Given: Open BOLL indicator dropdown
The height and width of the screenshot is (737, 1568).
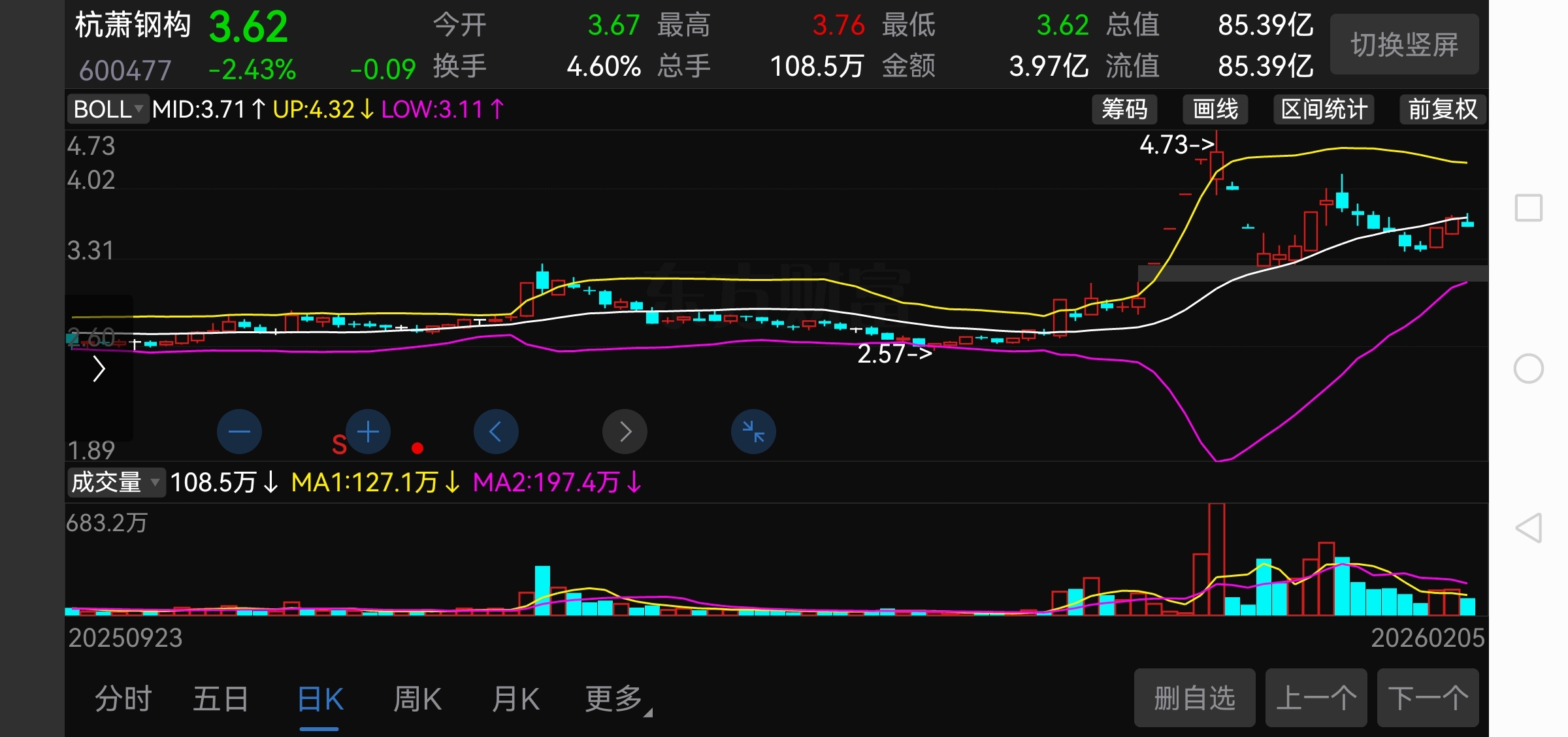Looking at the screenshot, I should click(108, 109).
